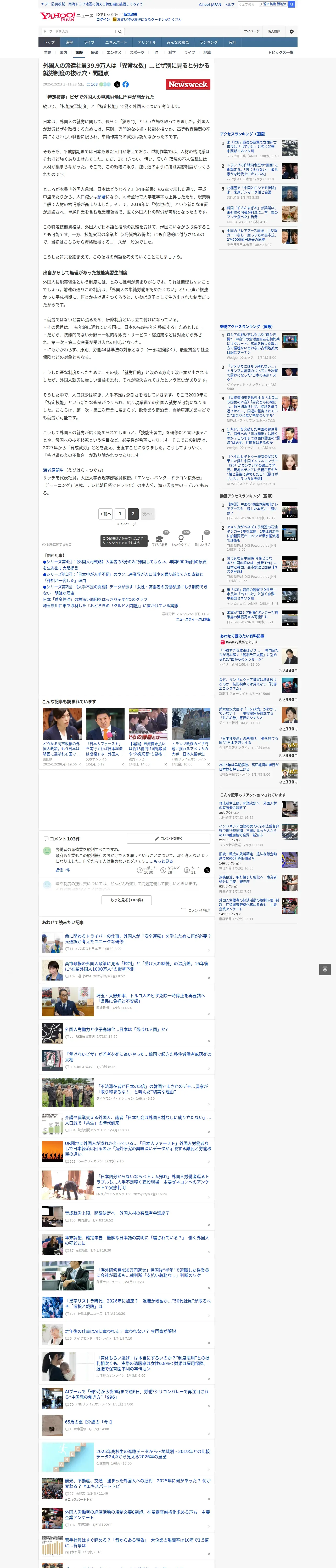Open video ranking item 1 thumbnail 2:52
Screen dimensions: 336x1568
click(289, 510)
